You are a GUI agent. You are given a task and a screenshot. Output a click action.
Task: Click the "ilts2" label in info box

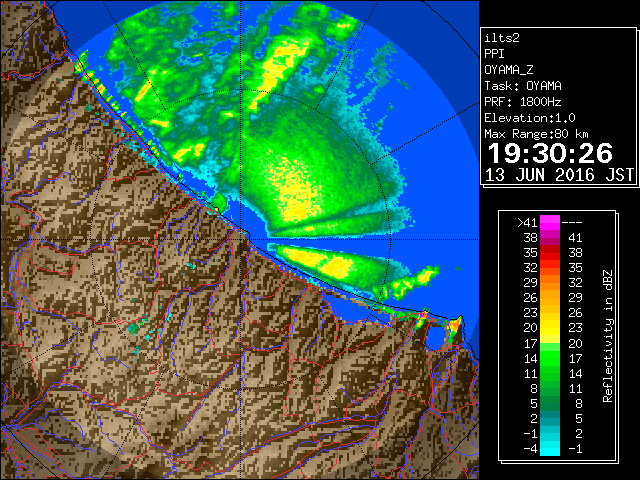click(x=502, y=38)
